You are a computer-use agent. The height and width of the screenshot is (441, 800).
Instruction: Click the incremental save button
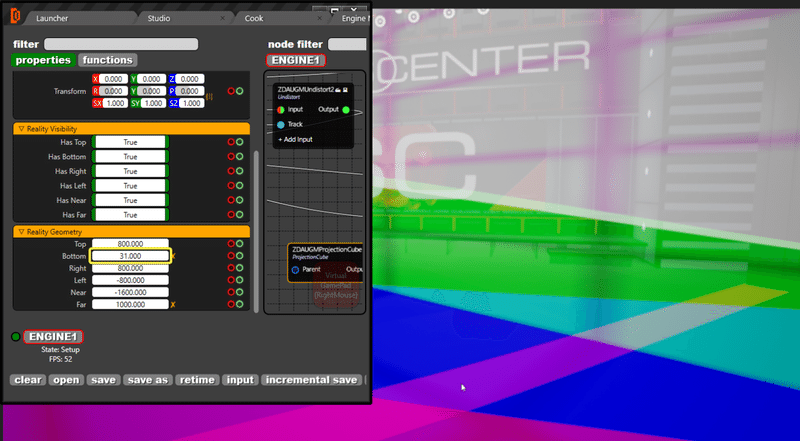tap(311, 380)
